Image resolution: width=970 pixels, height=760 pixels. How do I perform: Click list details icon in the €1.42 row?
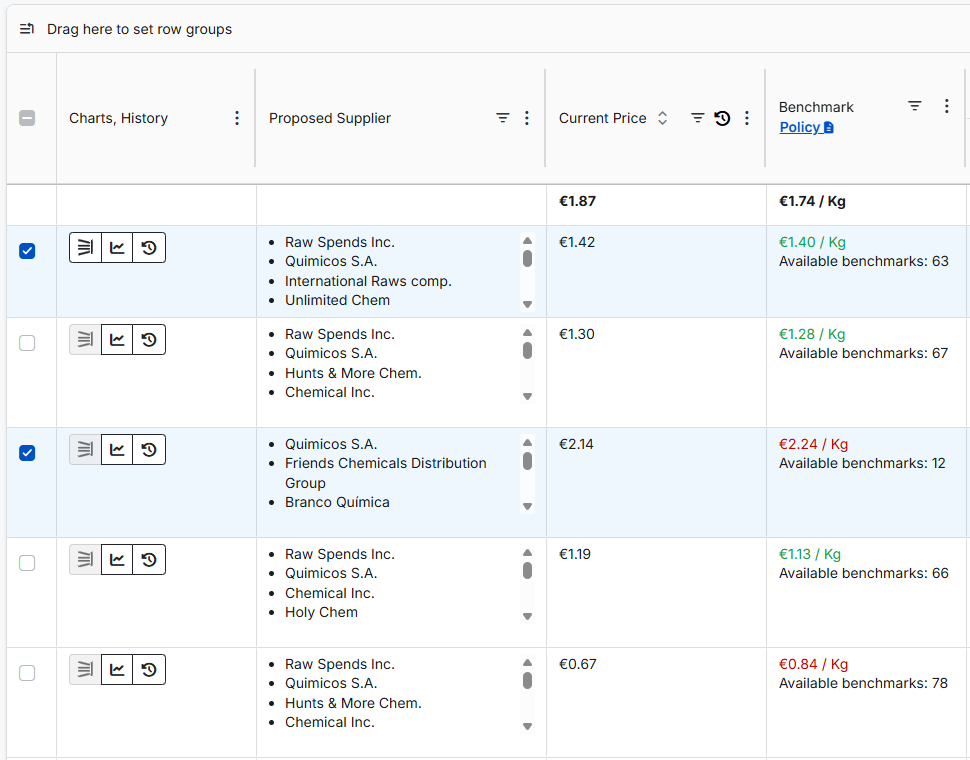[x=85, y=248]
